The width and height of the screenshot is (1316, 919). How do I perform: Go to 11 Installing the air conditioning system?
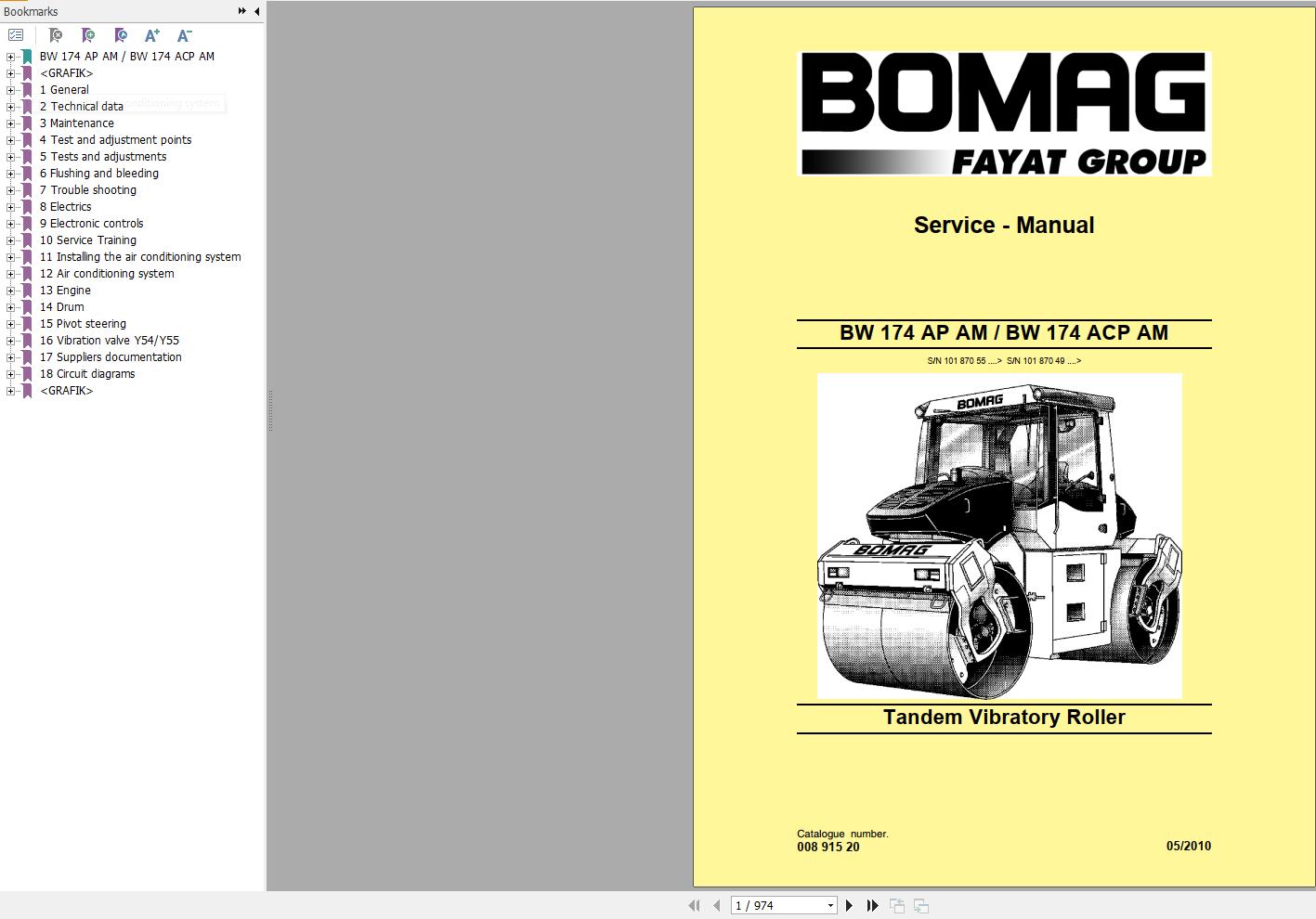(140, 257)
